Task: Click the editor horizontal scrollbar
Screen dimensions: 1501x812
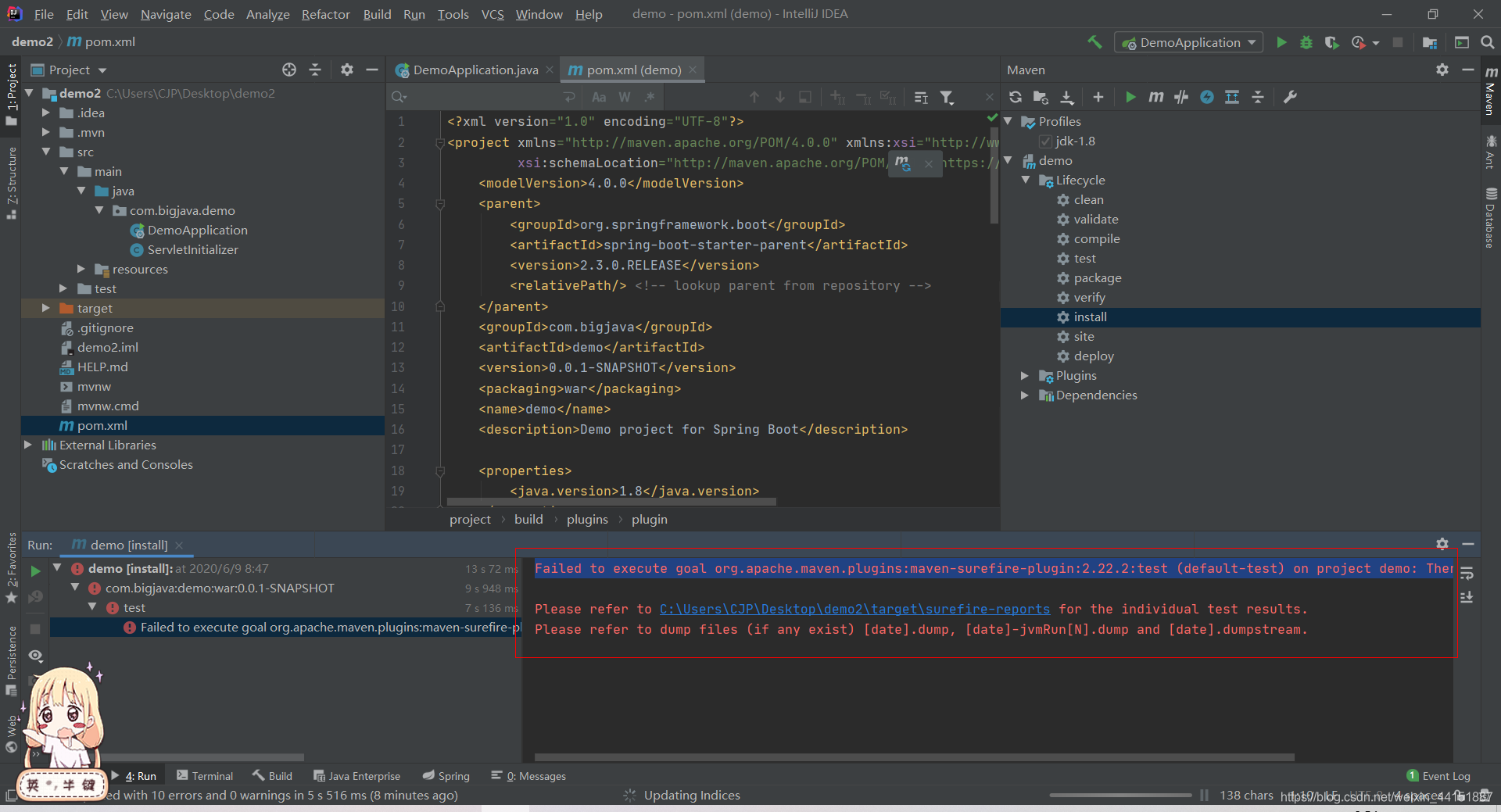Action: tap(611, 502)
